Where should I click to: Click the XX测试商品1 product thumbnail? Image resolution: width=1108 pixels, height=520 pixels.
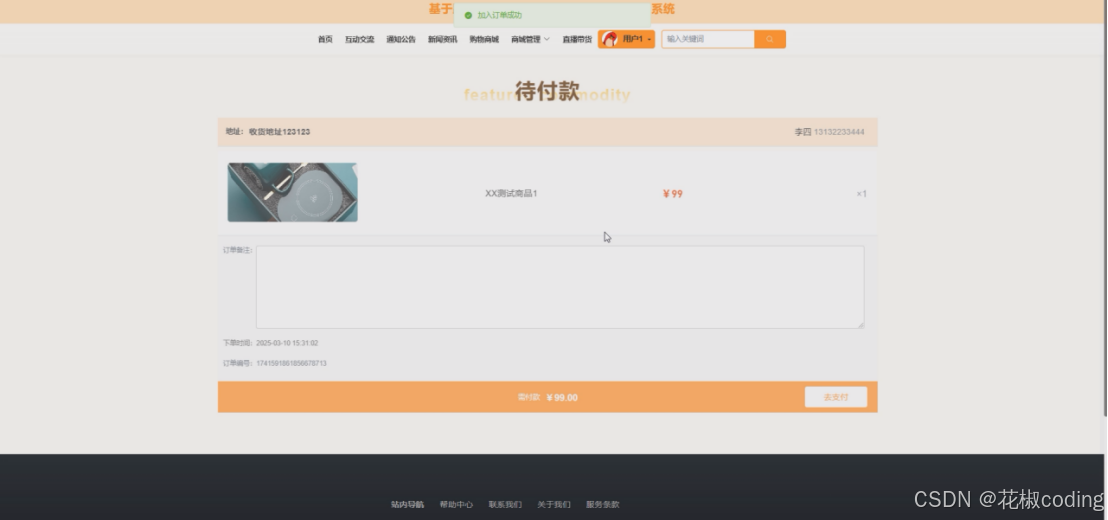point(293,192)
